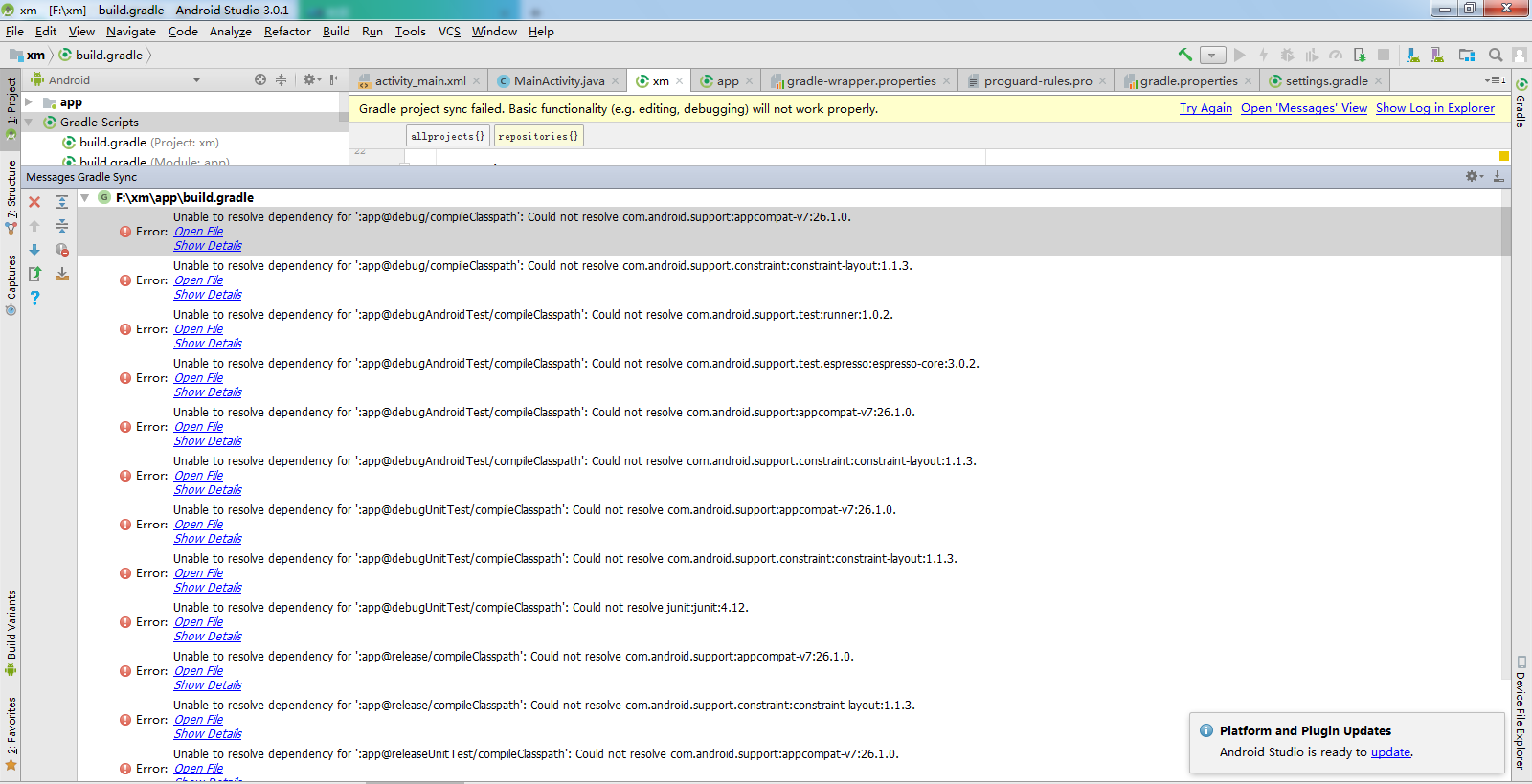
Task: Open the Analyze menu
Action: (x=231, y=31)
